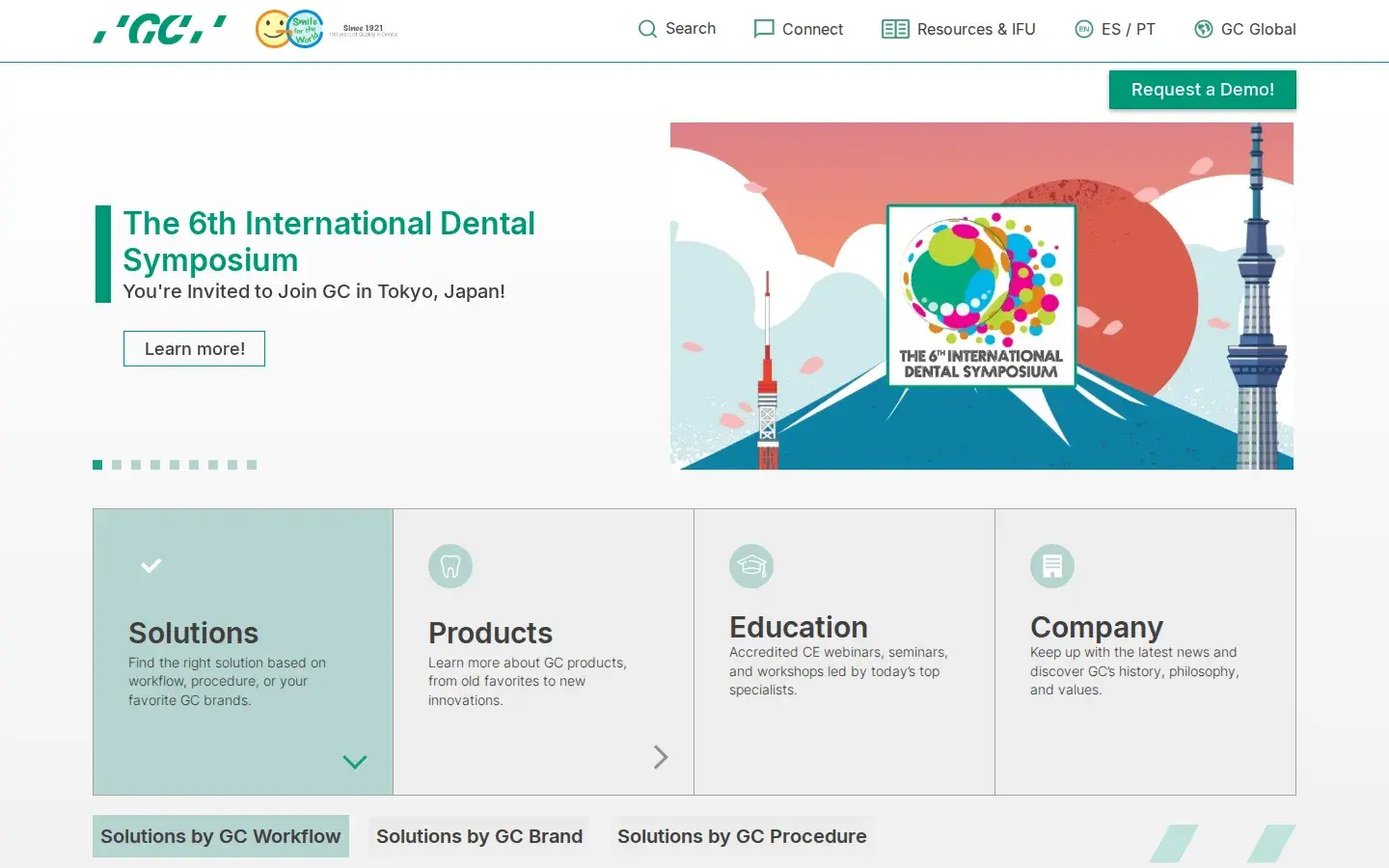Open the GC Global link
This screenshot has height=868, width=1389.
coord(1245,29)
